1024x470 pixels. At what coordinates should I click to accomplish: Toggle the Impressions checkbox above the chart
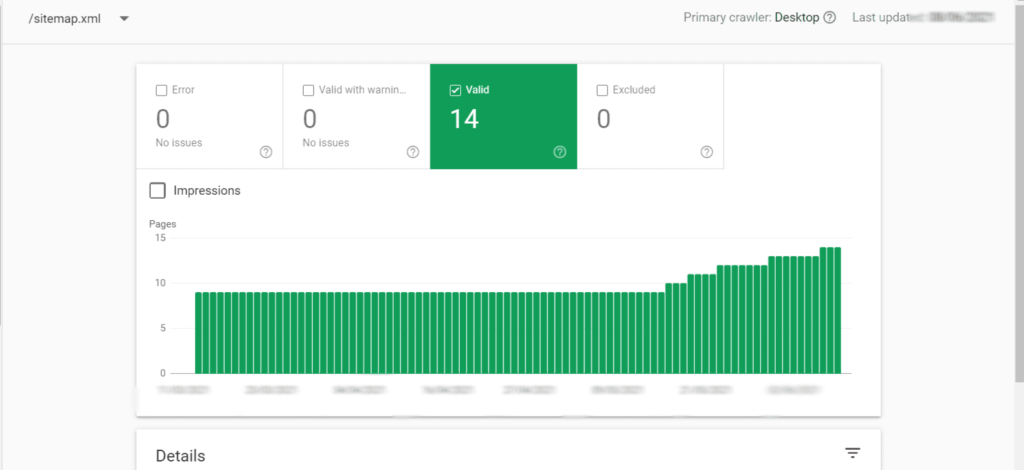[157, 190]
